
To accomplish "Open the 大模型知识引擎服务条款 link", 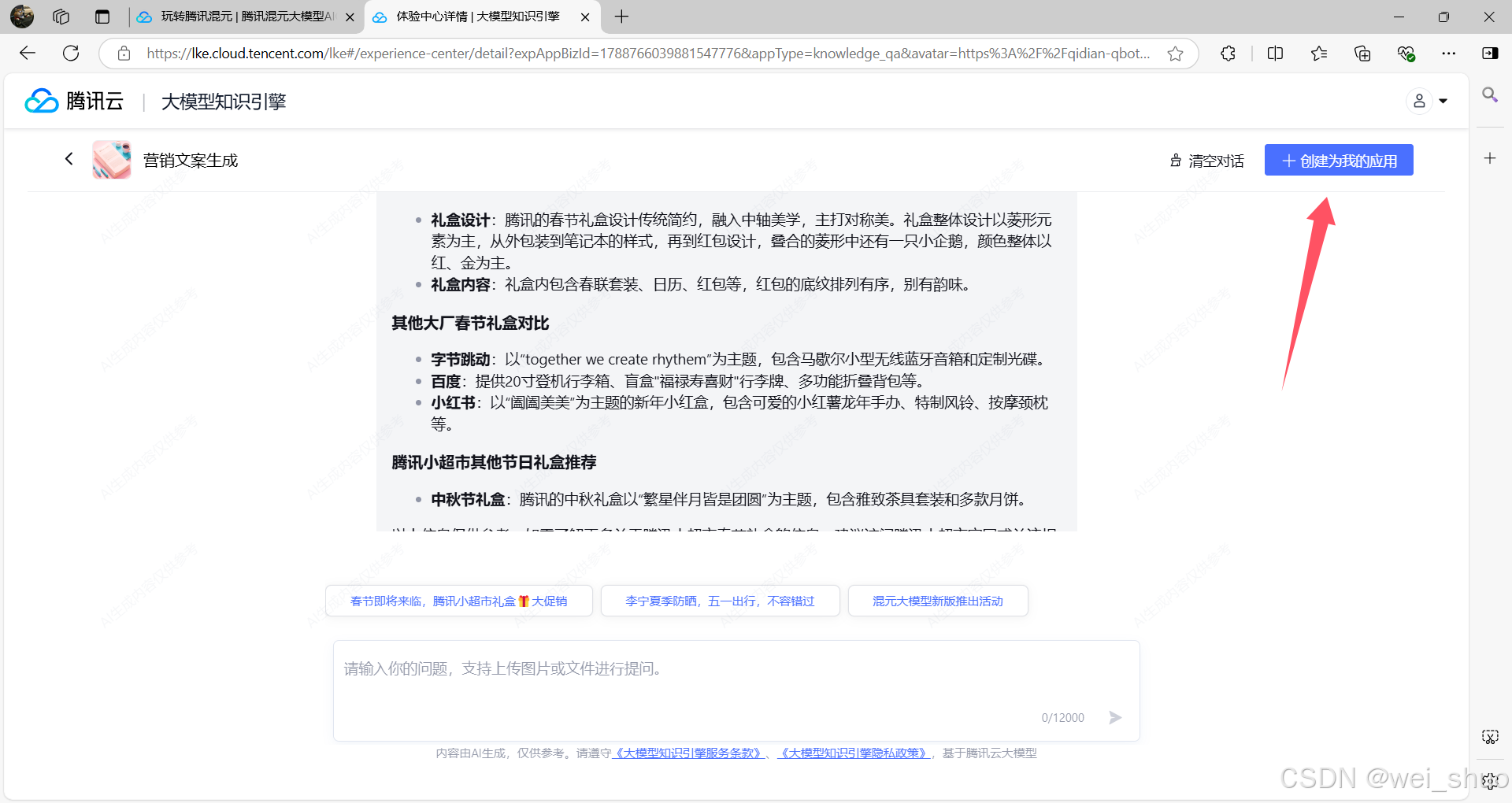I will [688, 753].
